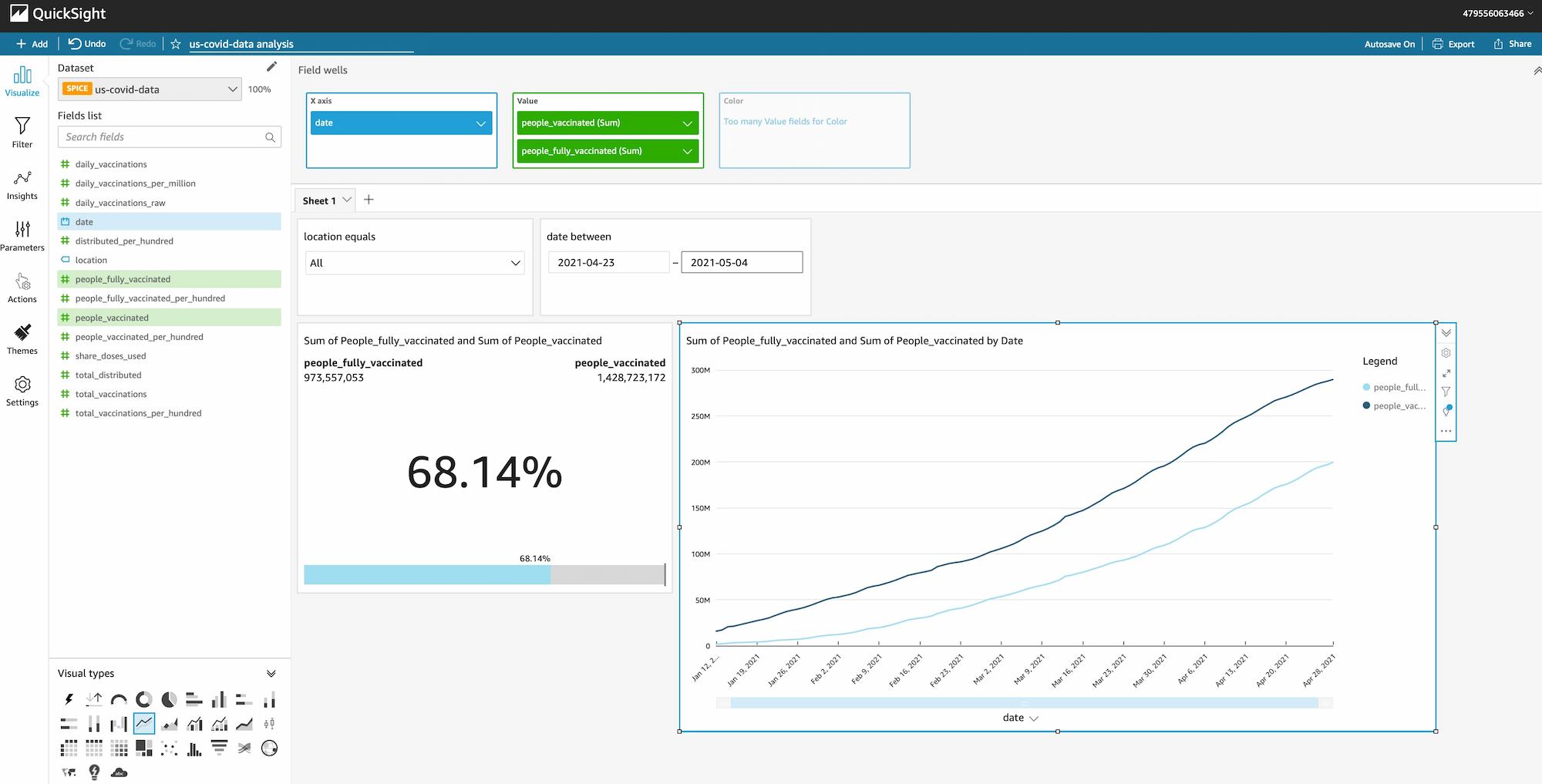Select the funnel chart visual type
Image resolution: width=1542 pixels, height=784 pixels.
pos(219,748)
